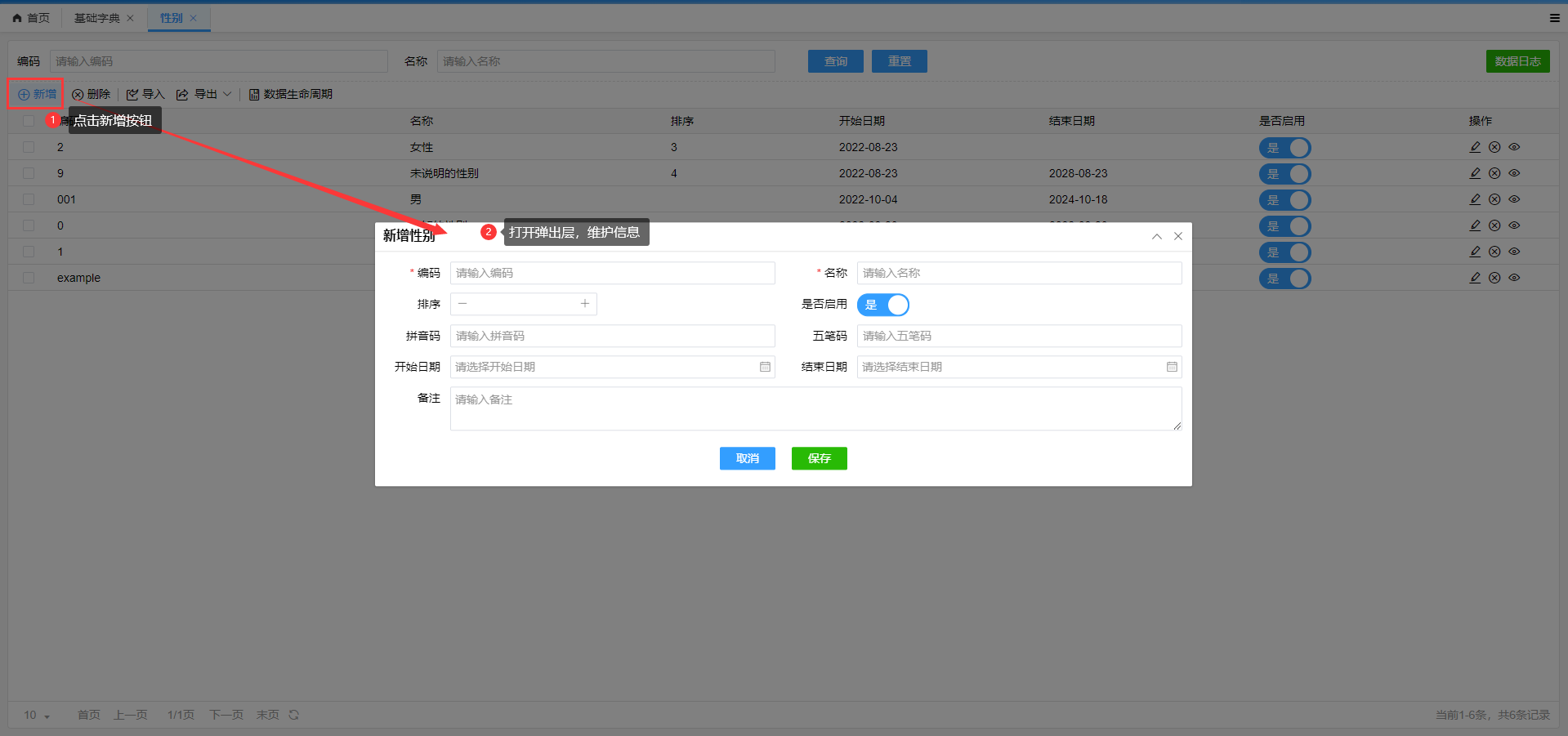Go to the 首页 tab

31,18
